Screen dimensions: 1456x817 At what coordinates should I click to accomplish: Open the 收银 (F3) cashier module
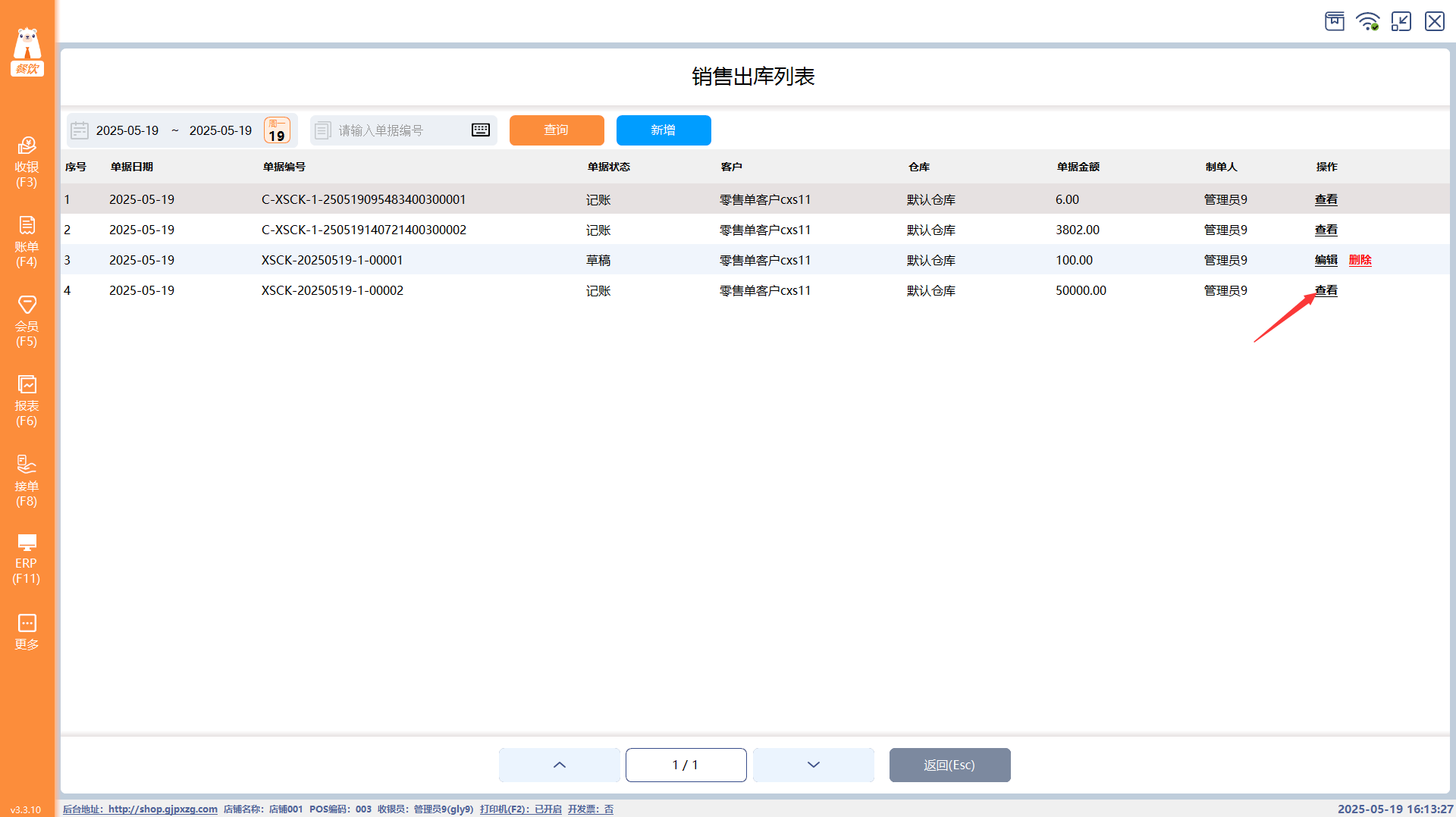[27, 162]
